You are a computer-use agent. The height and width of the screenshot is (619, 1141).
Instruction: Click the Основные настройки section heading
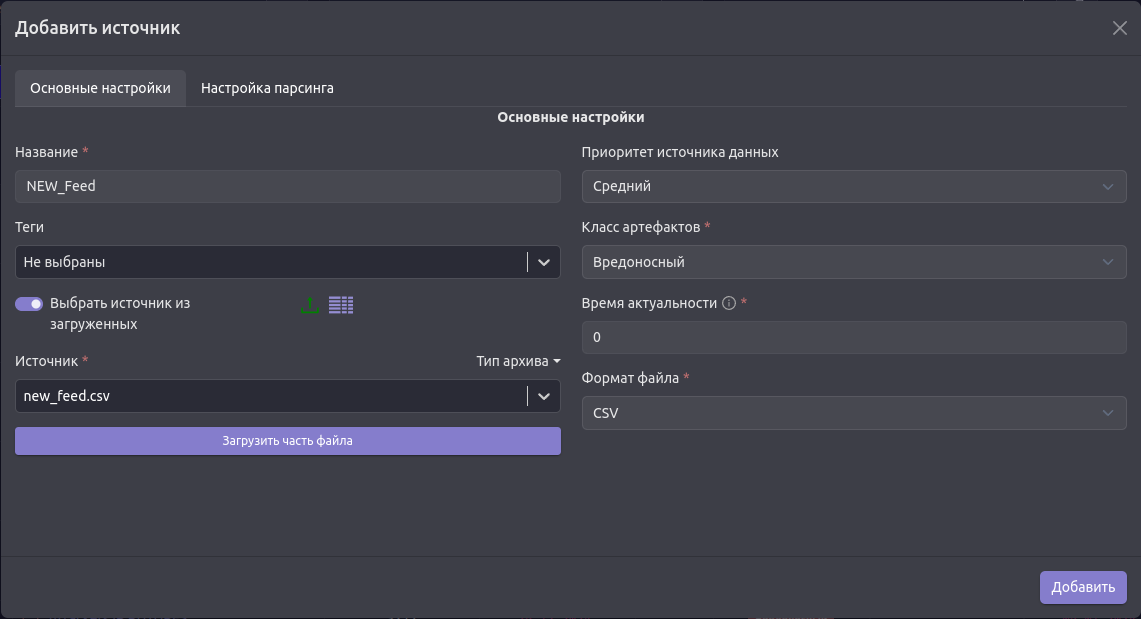coord(570,117)
